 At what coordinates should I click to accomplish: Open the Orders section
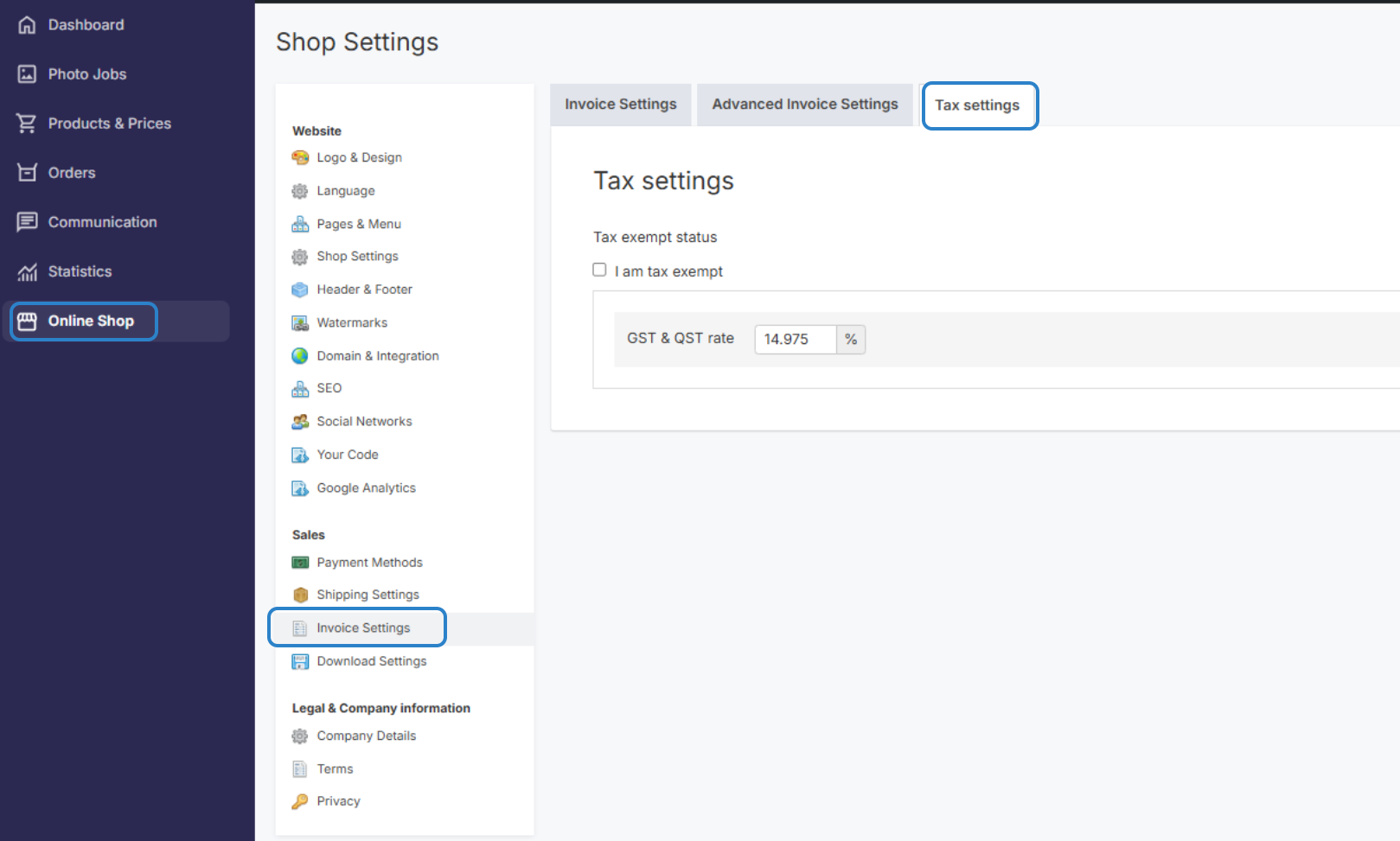(72, 173)
